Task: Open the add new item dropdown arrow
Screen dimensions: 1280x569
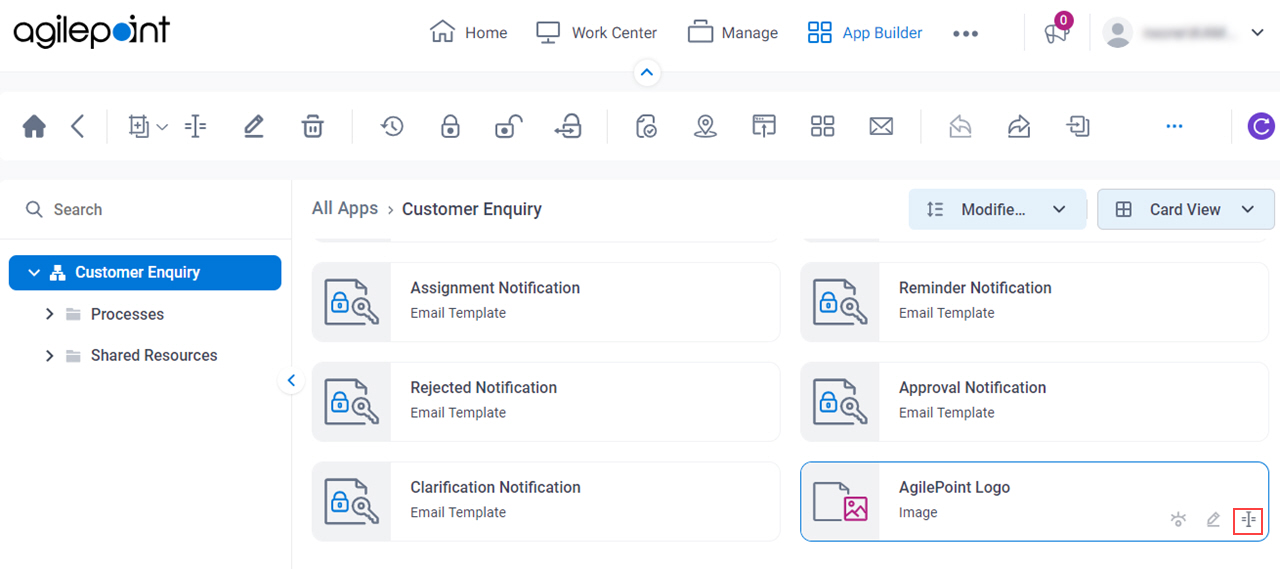Action: click(162, 127)
